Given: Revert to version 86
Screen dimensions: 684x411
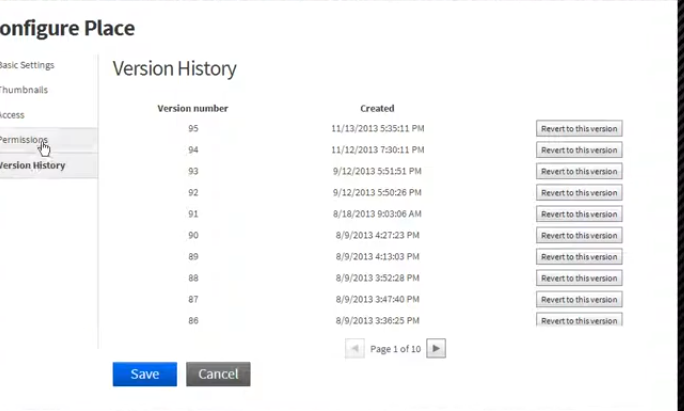Looking at the screenshot, I should 579,319.
